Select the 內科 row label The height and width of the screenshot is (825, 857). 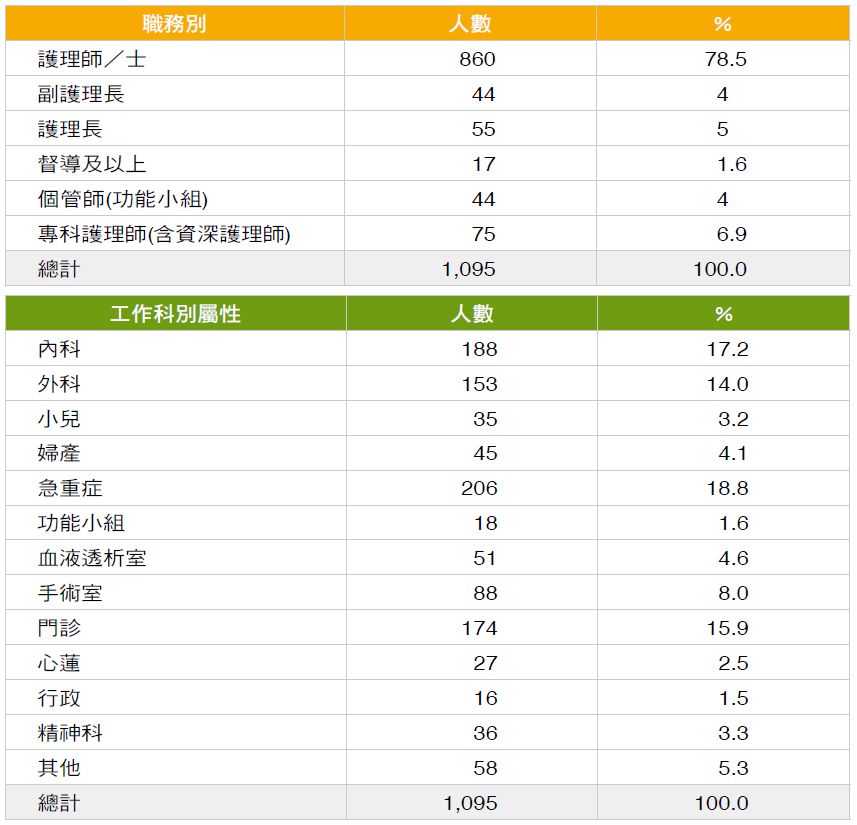pyautogui.click(x=59, y=349)
